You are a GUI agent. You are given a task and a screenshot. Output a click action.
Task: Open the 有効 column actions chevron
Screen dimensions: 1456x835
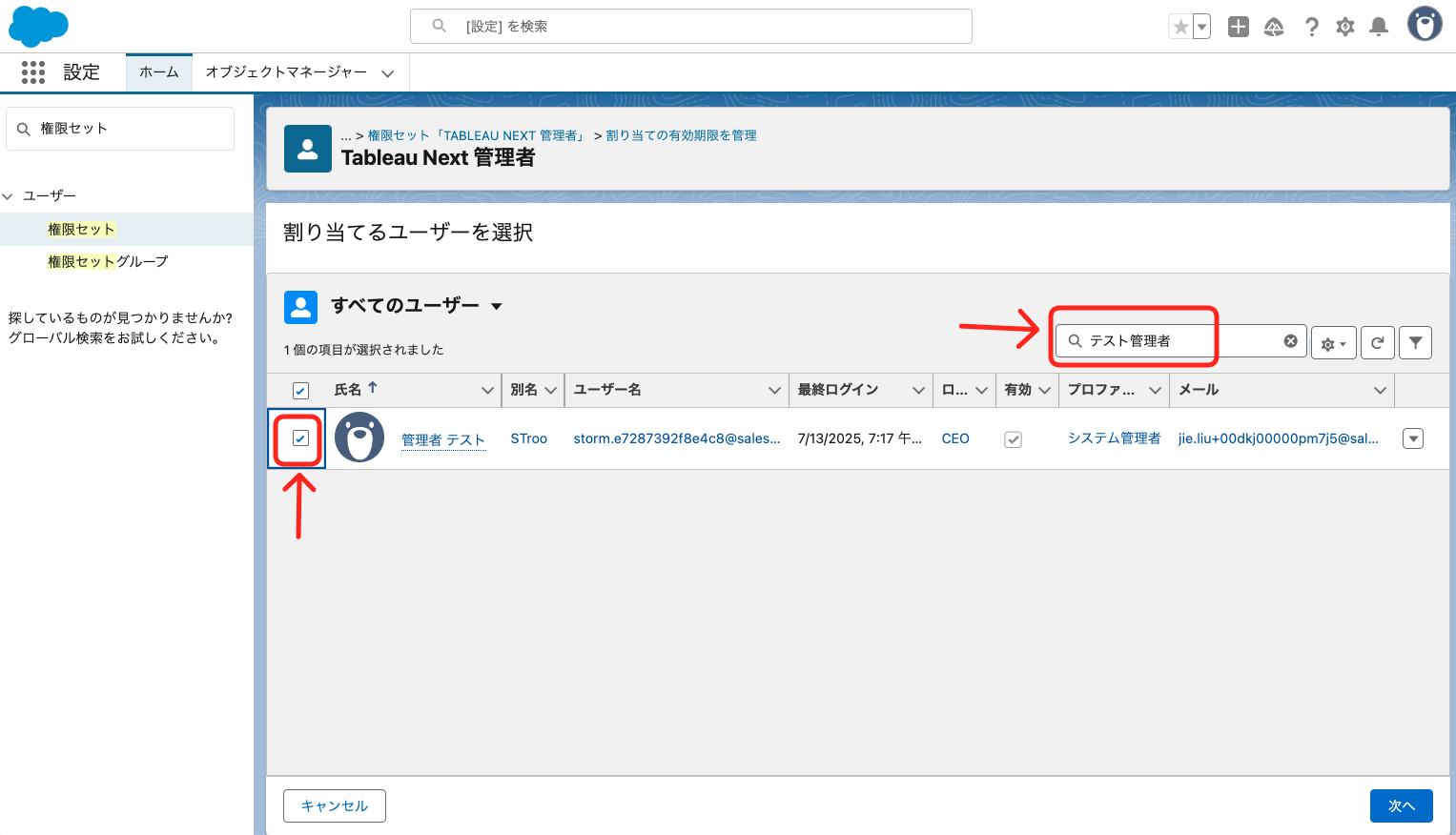1044,391
